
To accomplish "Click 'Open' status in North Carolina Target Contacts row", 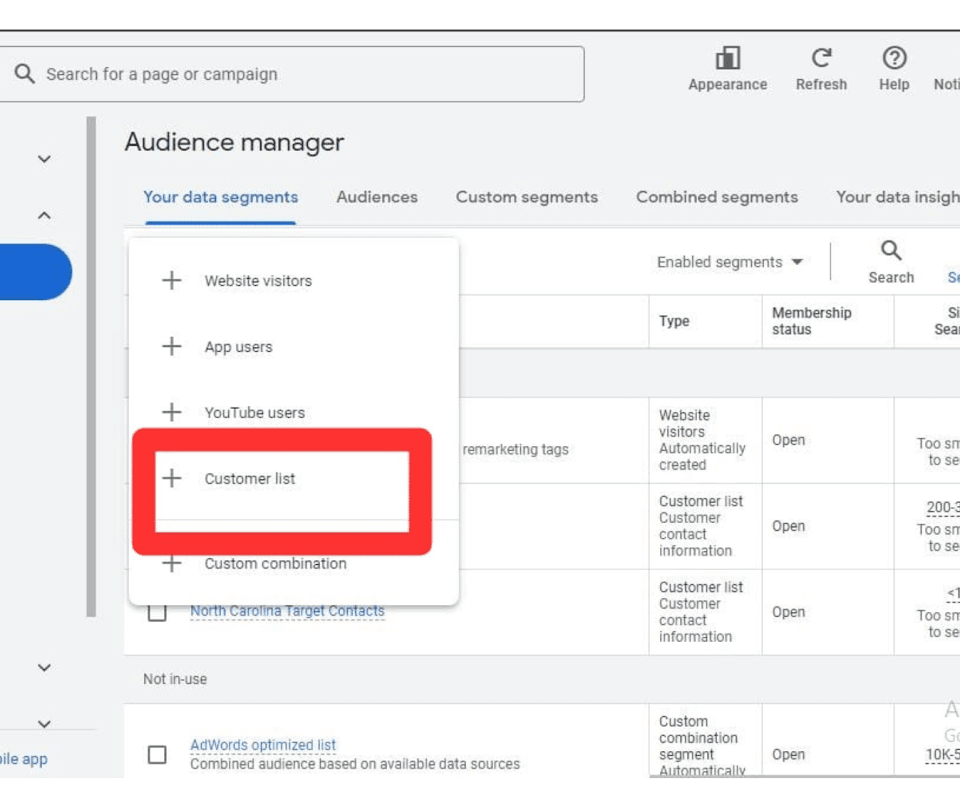I will [788, 612].
